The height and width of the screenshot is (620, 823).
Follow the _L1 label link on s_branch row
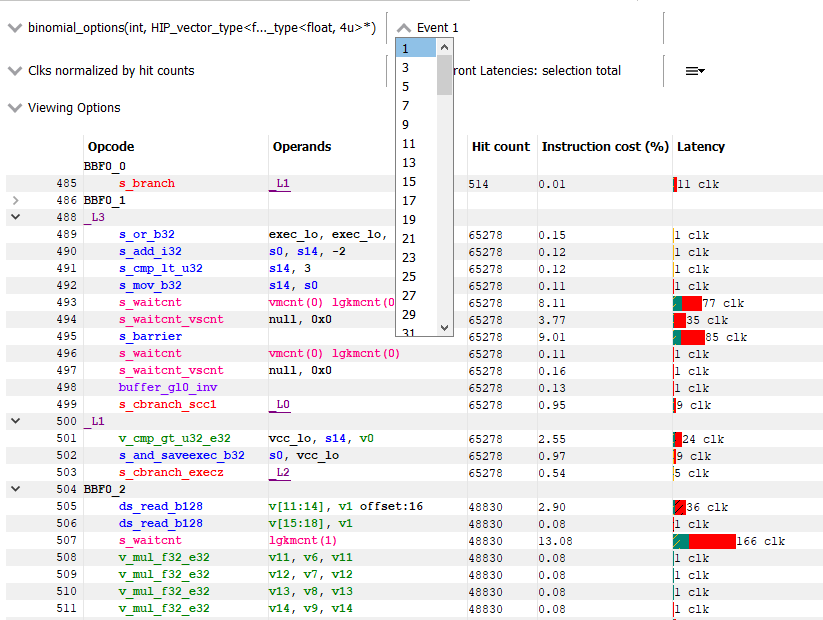click(x=280, y=184)
